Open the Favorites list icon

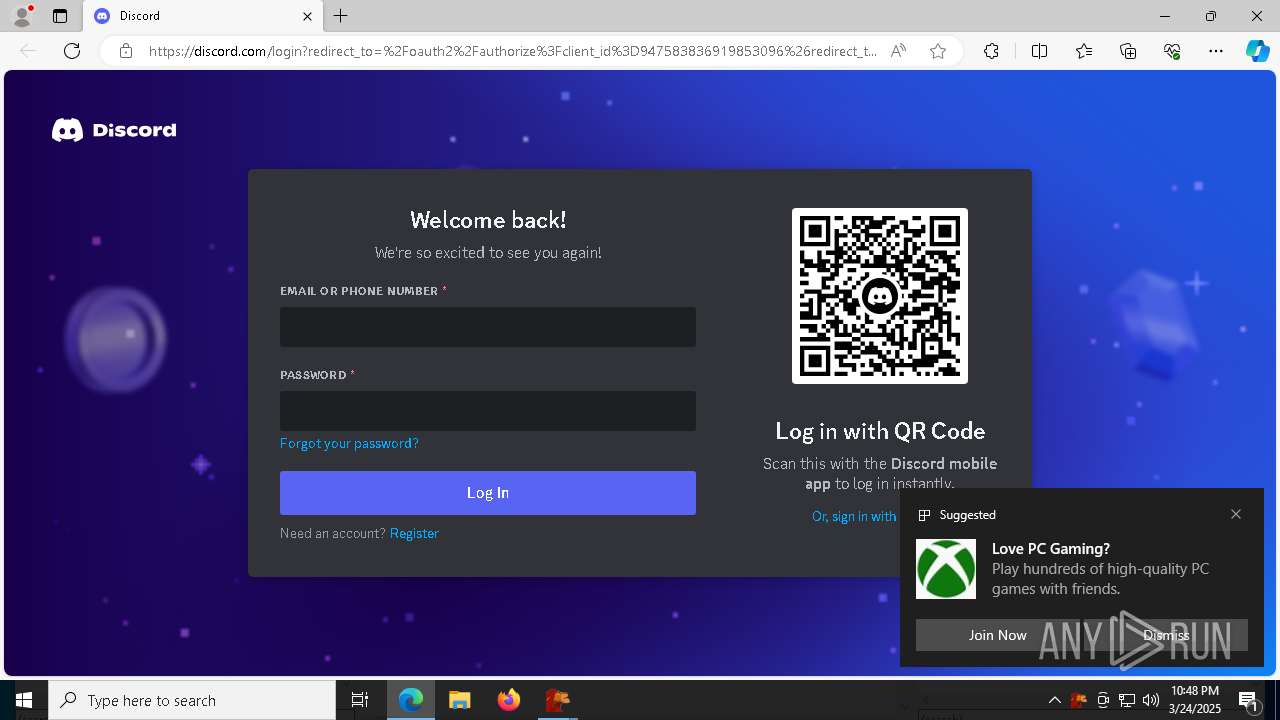pyautogui.click(x=1084, y=51)
